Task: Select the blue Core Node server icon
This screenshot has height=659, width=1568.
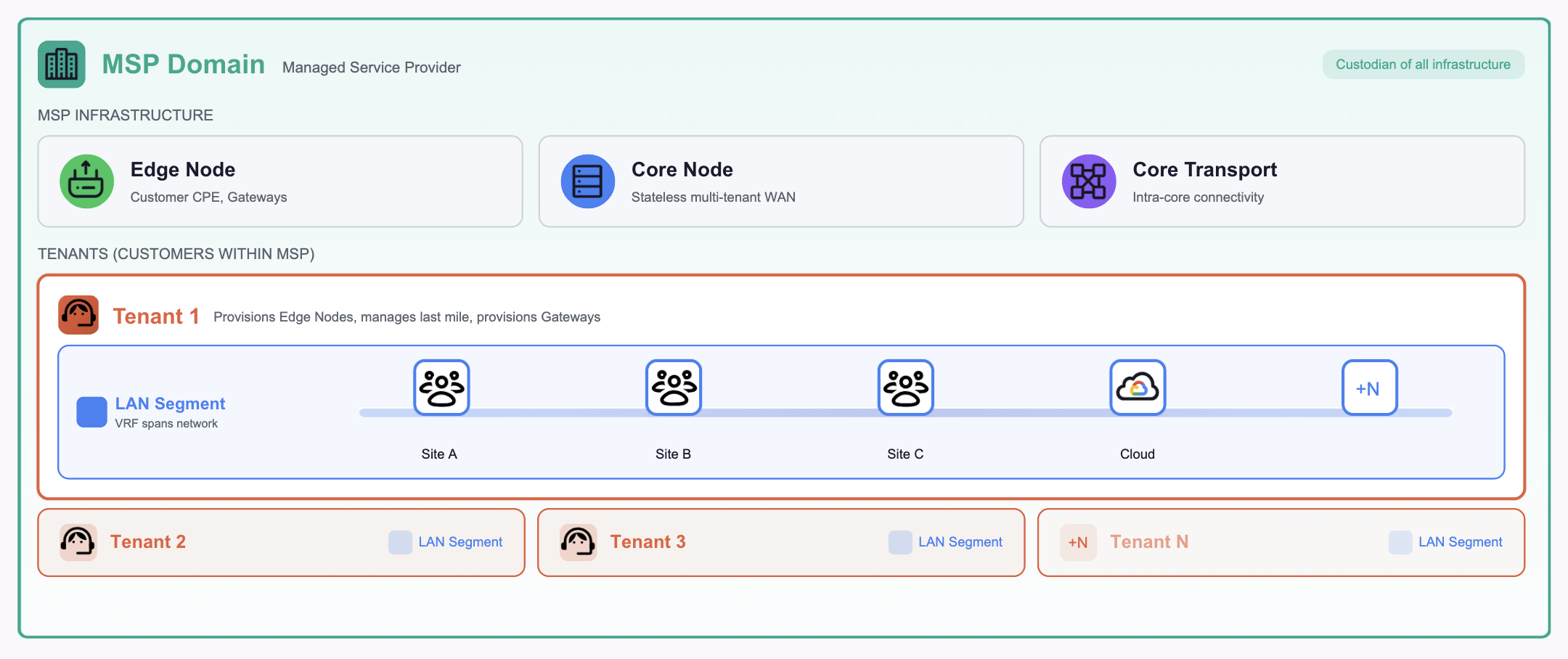Action: (588, 181)
